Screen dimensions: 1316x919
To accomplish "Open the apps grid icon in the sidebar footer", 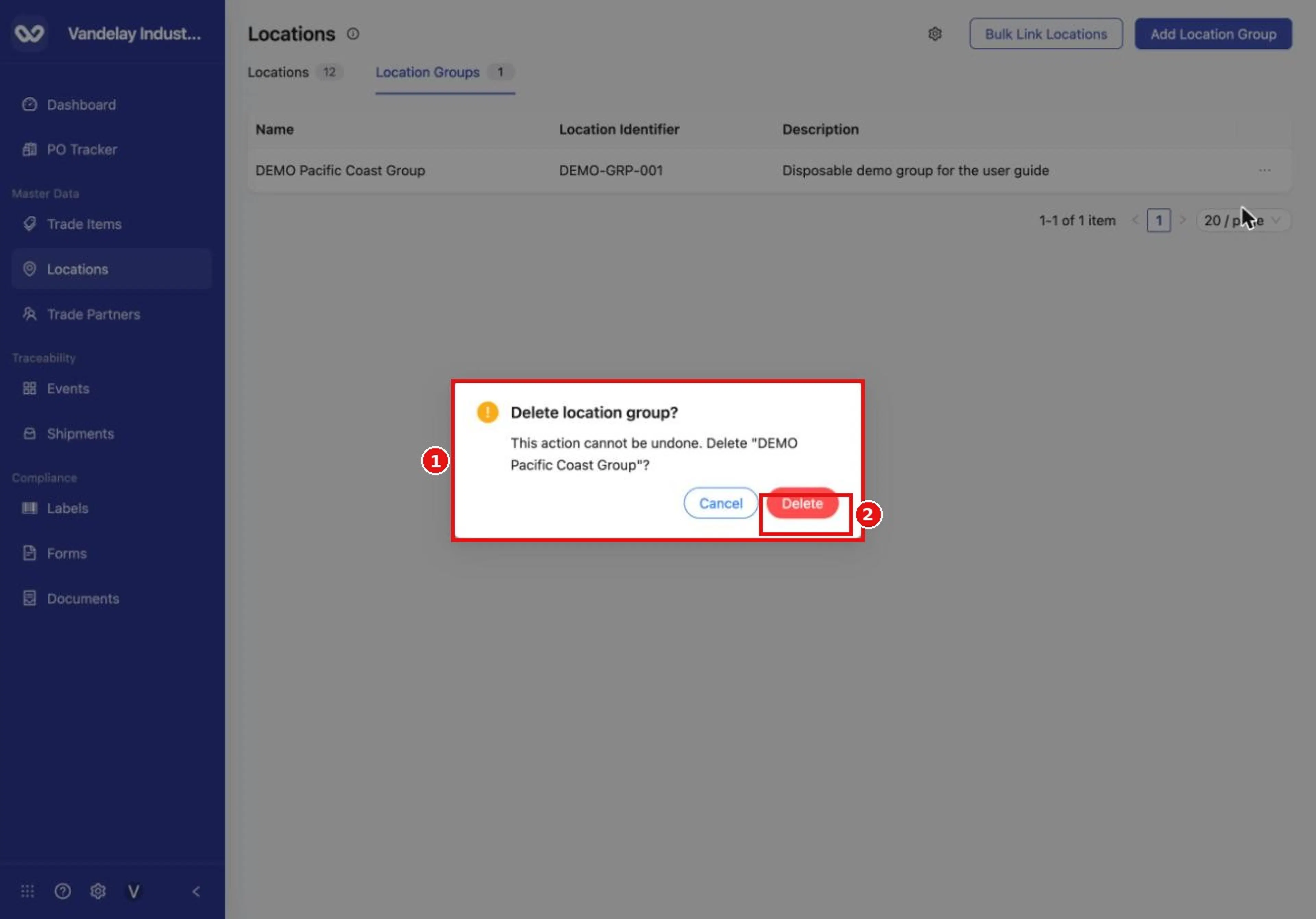I will coord(27,892).
